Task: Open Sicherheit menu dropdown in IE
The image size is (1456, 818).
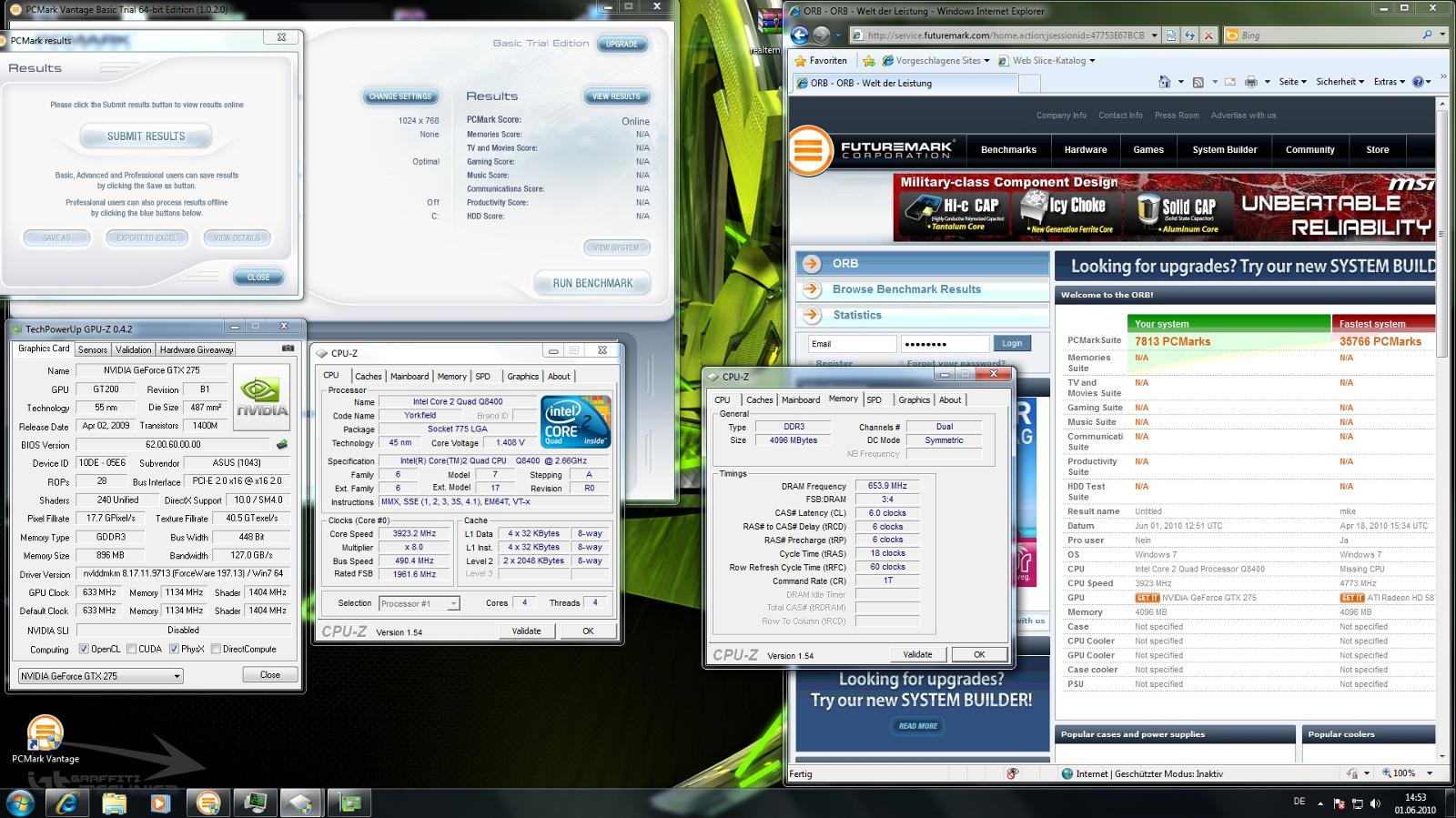Action: tap(1340, 82)
